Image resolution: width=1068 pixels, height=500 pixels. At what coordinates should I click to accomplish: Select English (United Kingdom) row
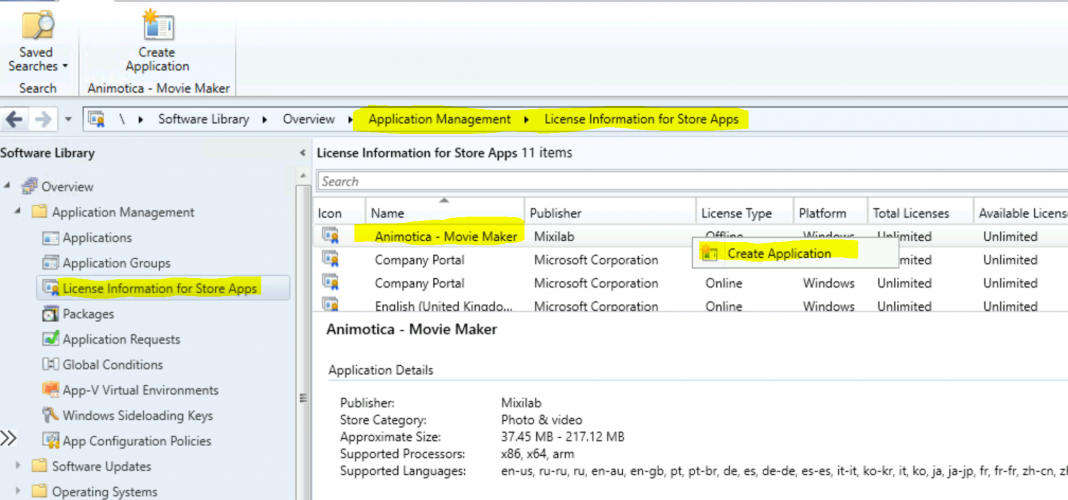(691, 305)
